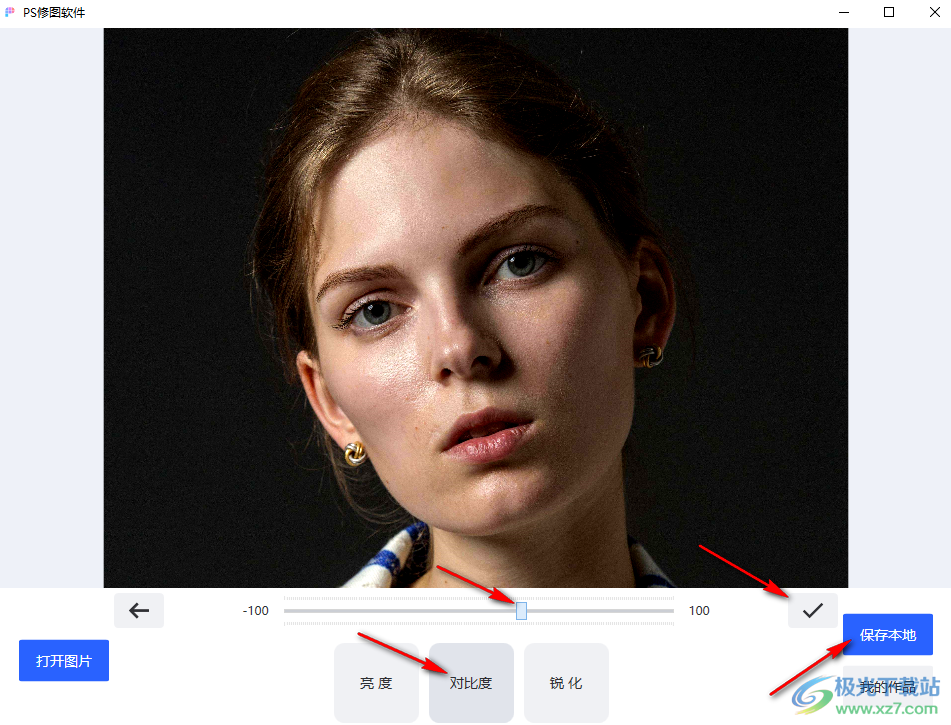Click the back arrow icon
This screenshot has width=951, height=725.
point(139,610)
